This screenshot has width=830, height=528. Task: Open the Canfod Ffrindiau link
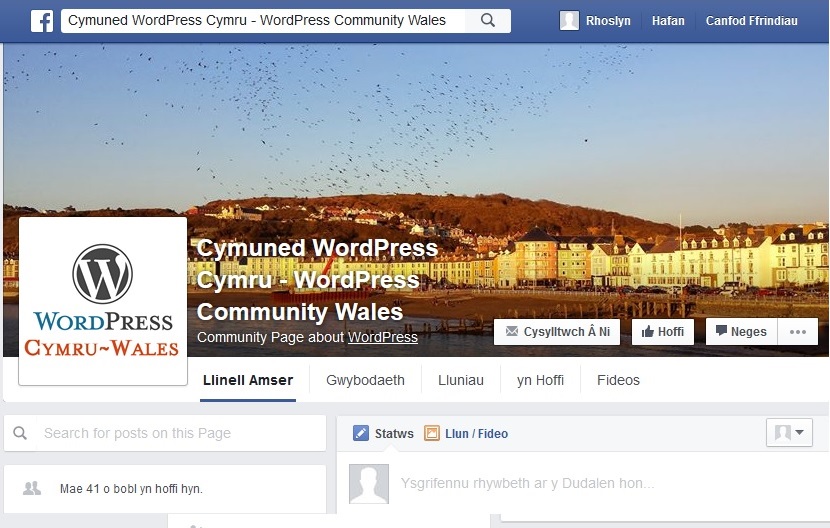click(751, 21)
